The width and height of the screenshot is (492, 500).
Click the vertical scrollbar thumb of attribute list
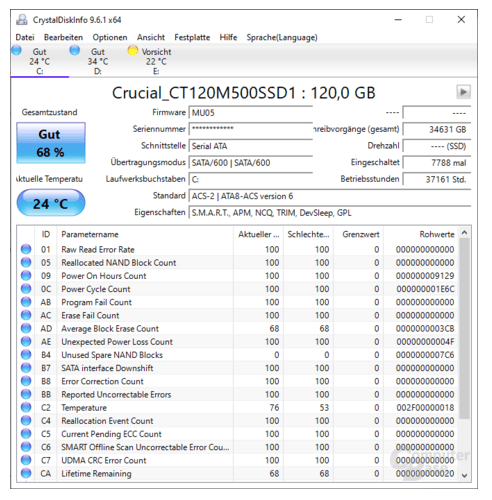[x=465, y=329]
